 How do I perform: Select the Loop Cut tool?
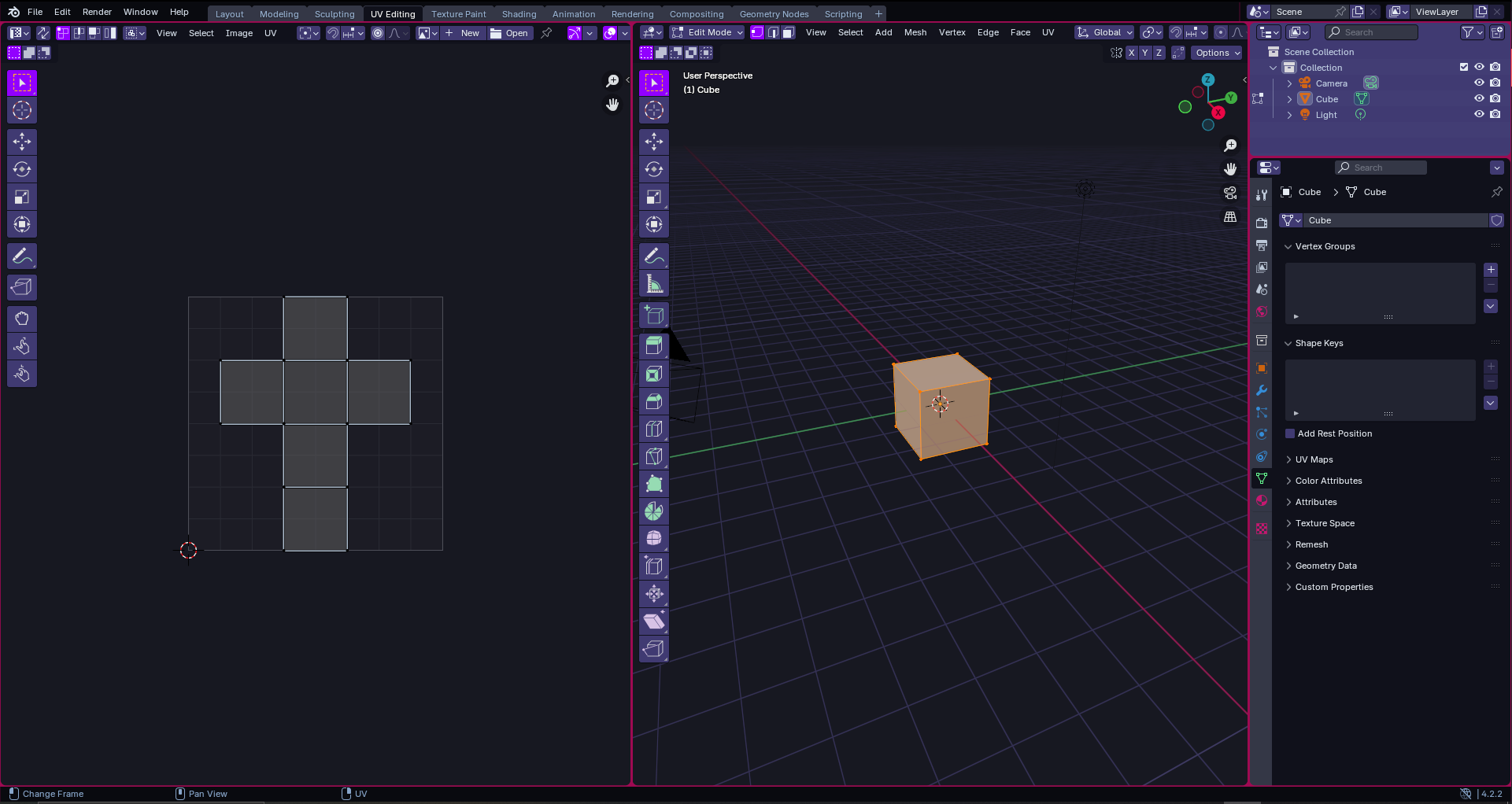coord(654,429)
